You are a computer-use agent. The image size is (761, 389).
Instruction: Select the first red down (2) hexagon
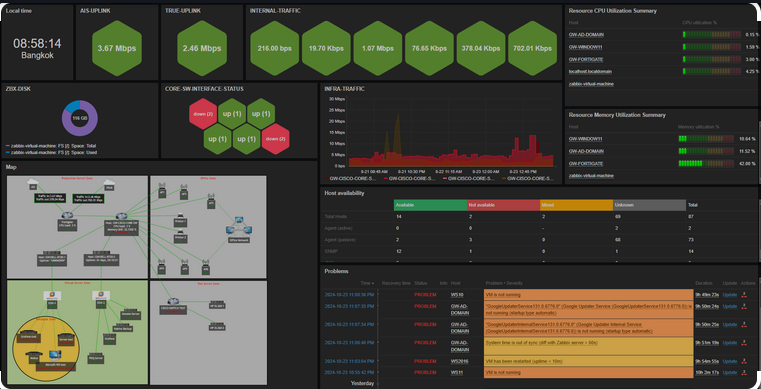point(203,114)
